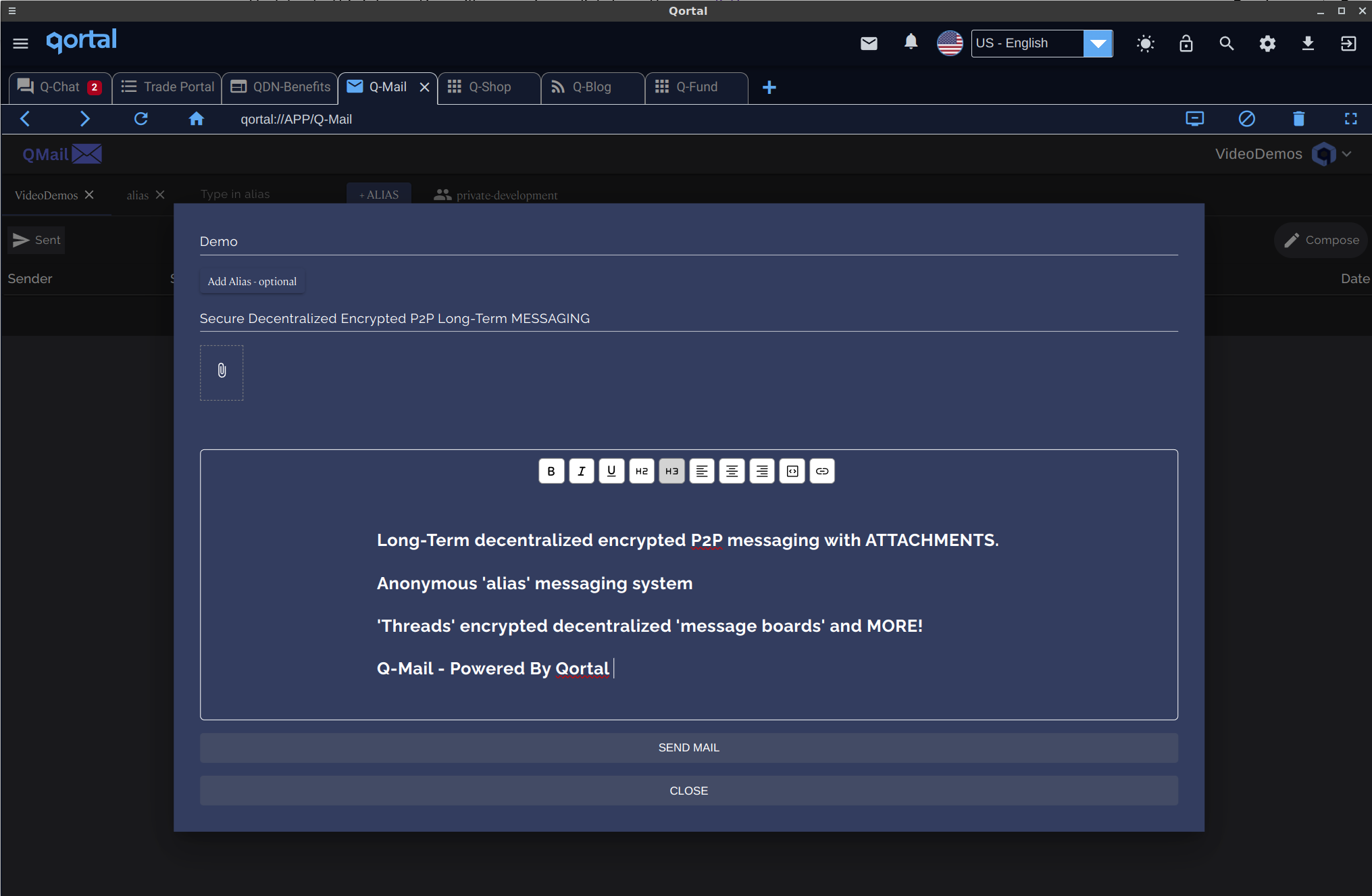Close the alias tab
Screen dimensions: 1372x896
[160, 195]
